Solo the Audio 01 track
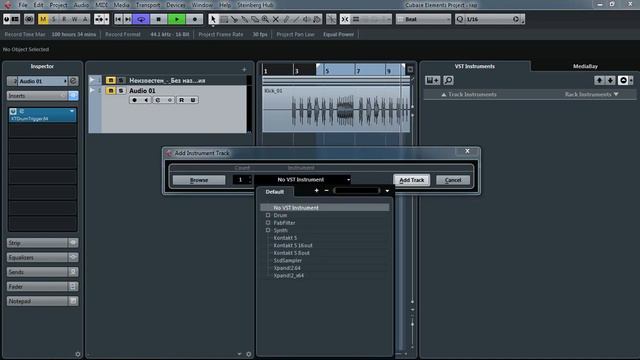640x360 pixels. tap(121, 91)
